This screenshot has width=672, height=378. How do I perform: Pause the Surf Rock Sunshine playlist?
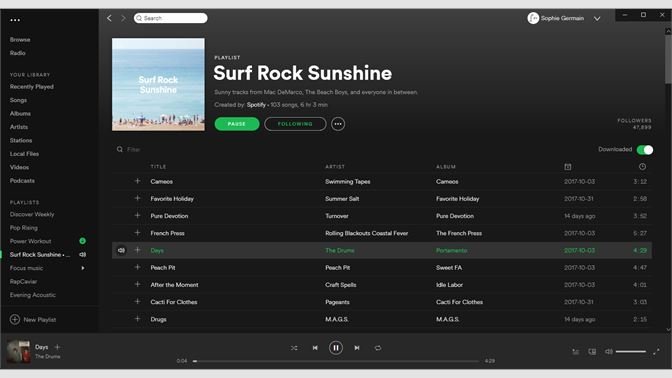[x=237, y=124]
